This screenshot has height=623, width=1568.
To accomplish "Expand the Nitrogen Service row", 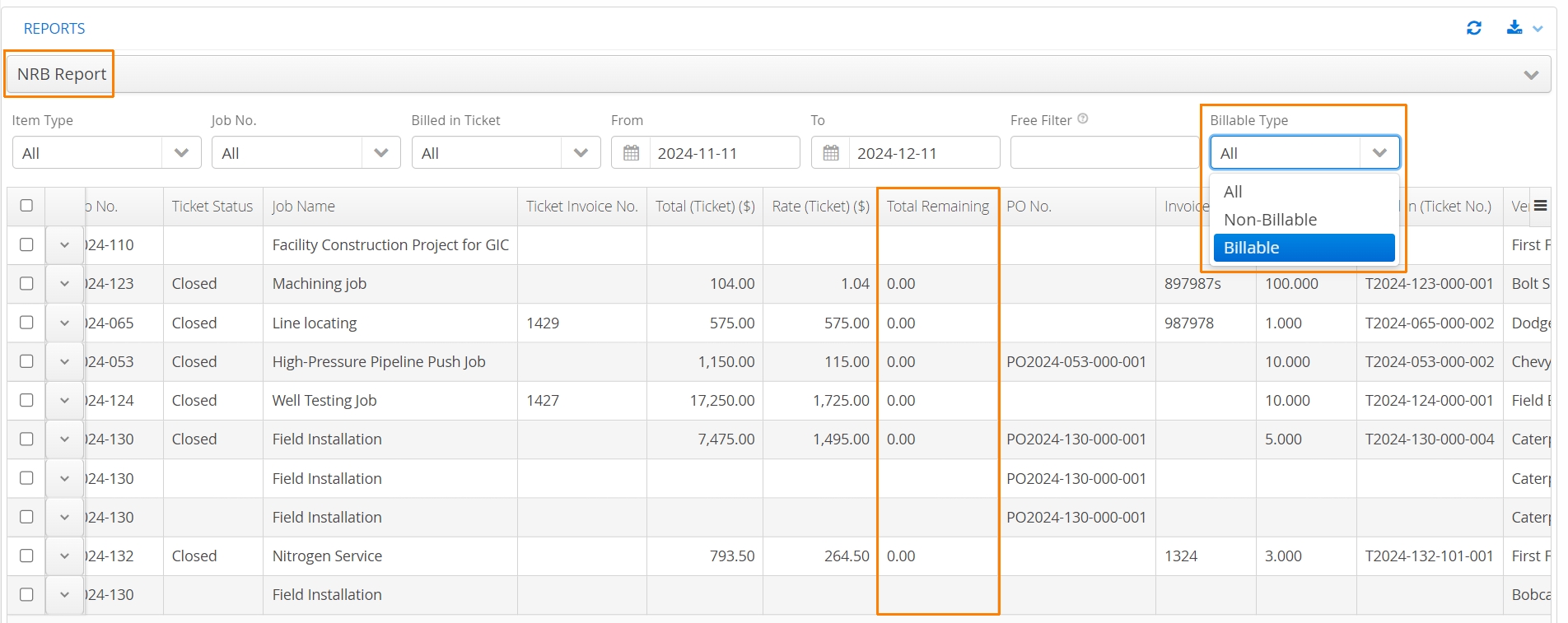I will pos(64,556).
